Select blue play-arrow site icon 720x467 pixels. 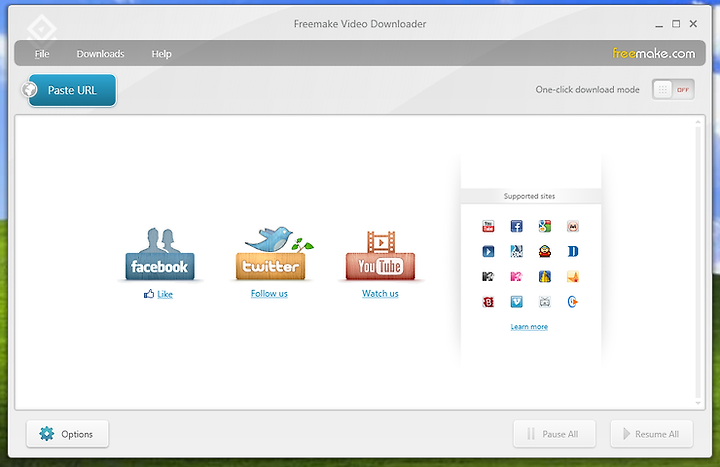point(488,251)
